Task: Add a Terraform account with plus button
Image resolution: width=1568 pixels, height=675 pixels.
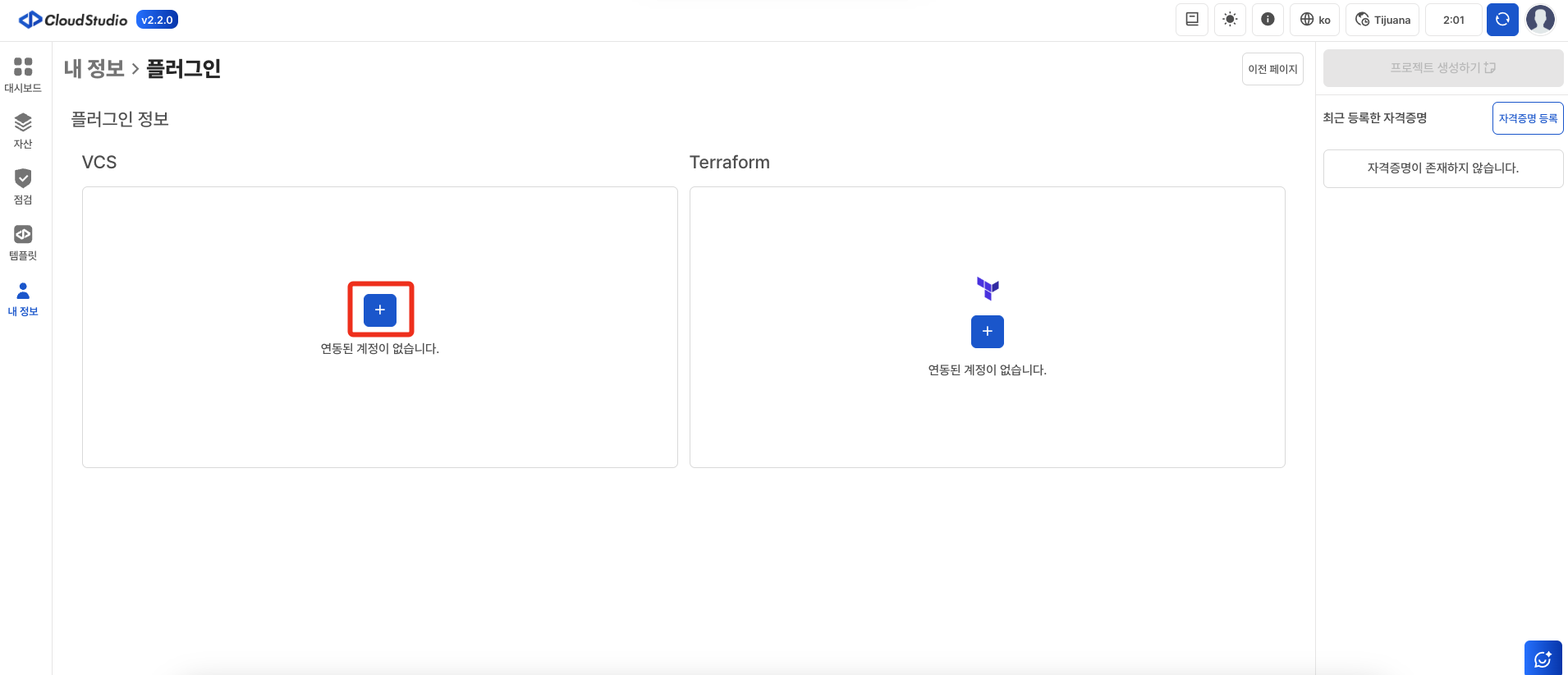Action: pos(987,332)
